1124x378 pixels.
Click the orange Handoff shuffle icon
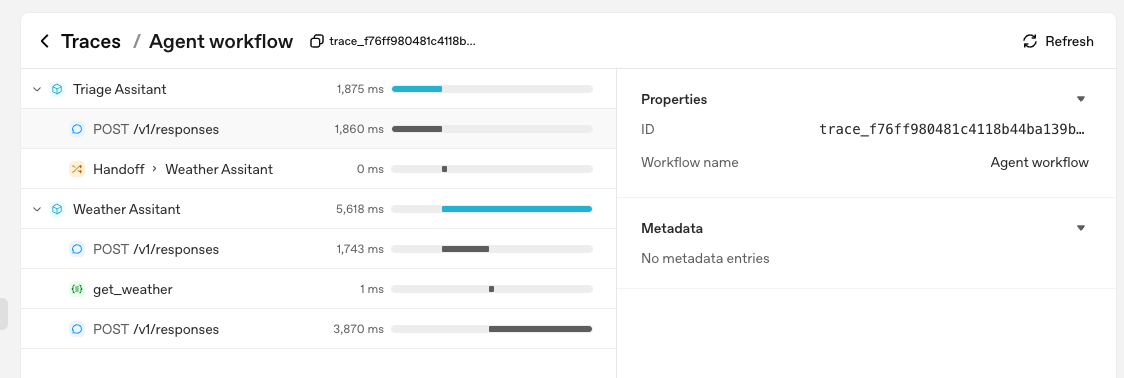[x=77, y=169]
